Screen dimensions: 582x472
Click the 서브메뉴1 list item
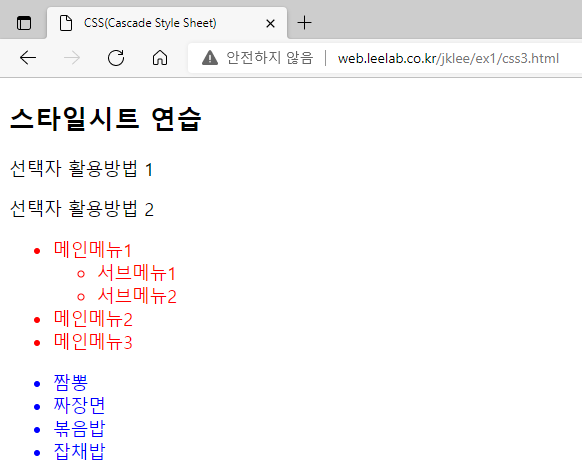point(136,273)
